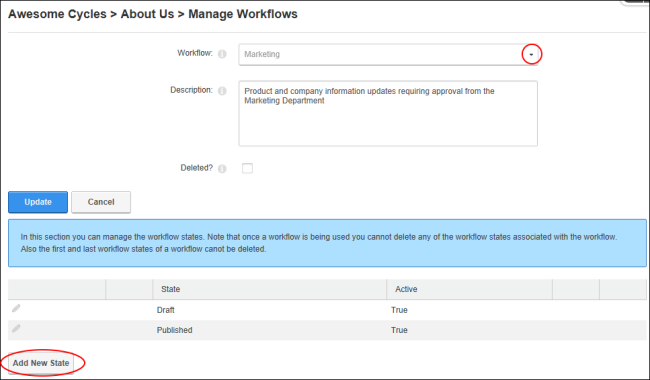650x380 pixels.
Task: Click the True value in Published row
Action: pyautogui.click(x=399, y=330)
